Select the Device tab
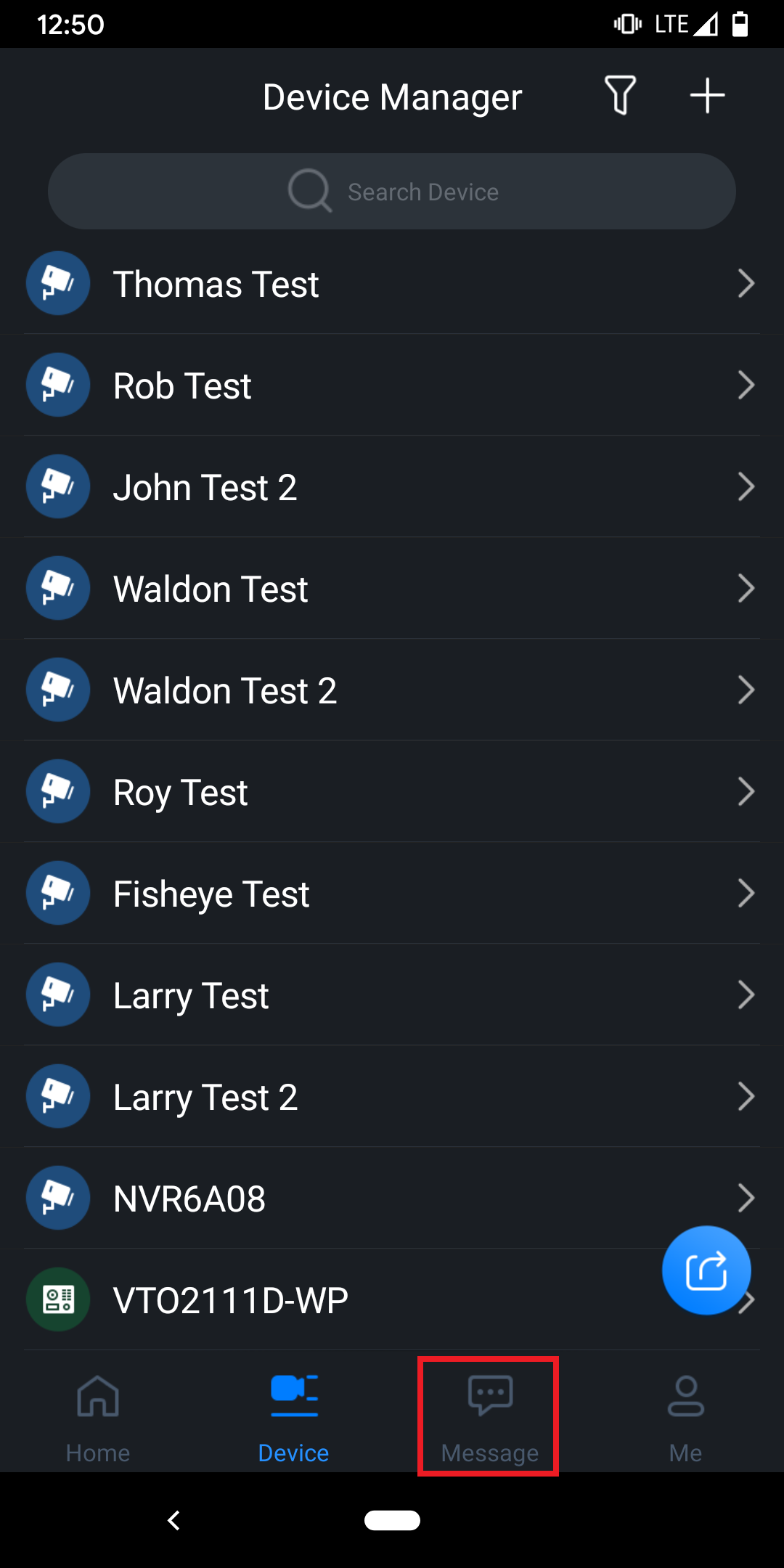 point(294,1417)
